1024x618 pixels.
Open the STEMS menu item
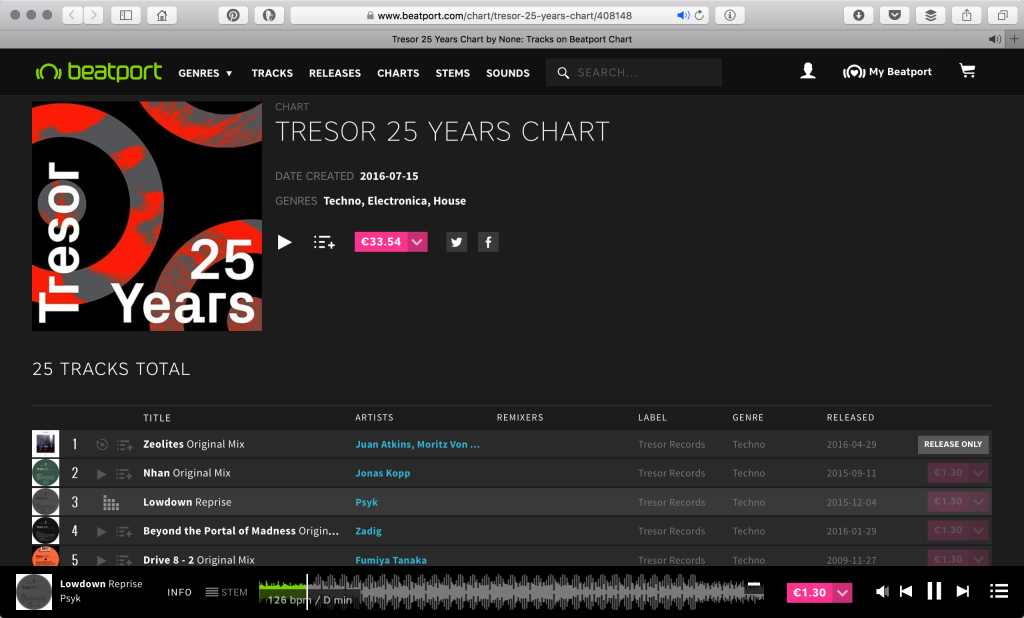(x=452, y=73)
